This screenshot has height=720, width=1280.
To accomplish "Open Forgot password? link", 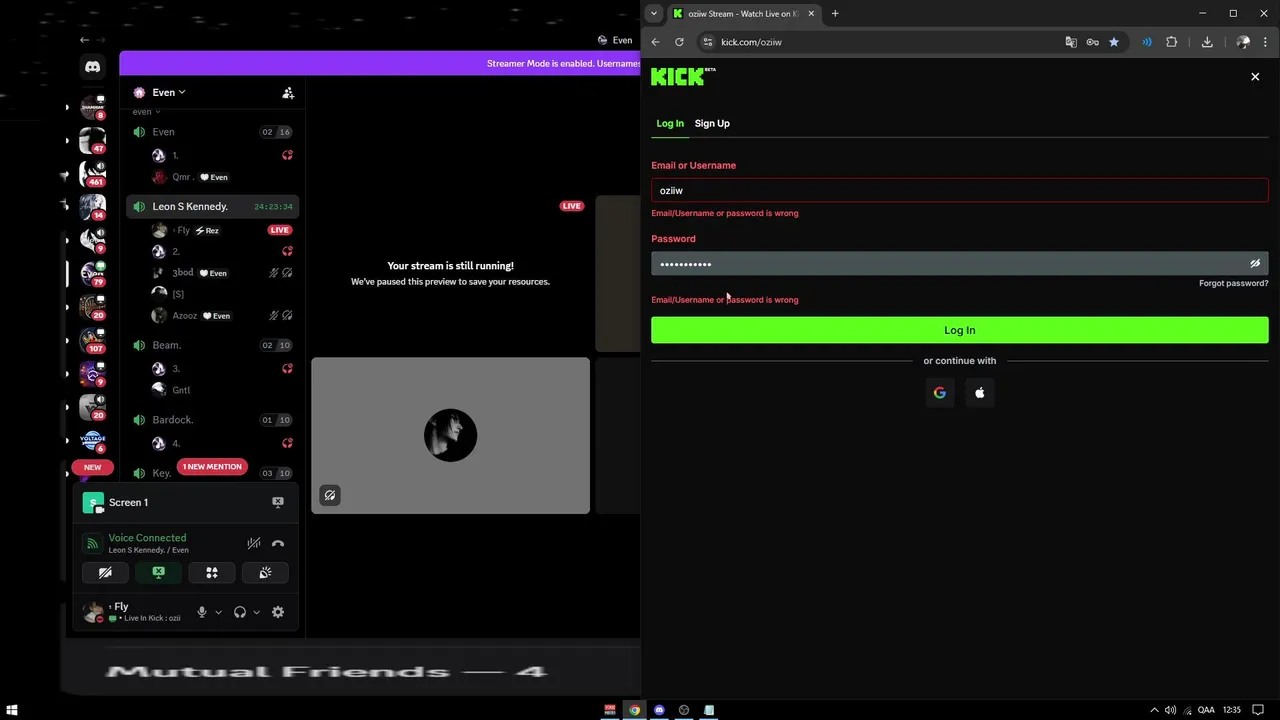I will [x=1234, y=283].
